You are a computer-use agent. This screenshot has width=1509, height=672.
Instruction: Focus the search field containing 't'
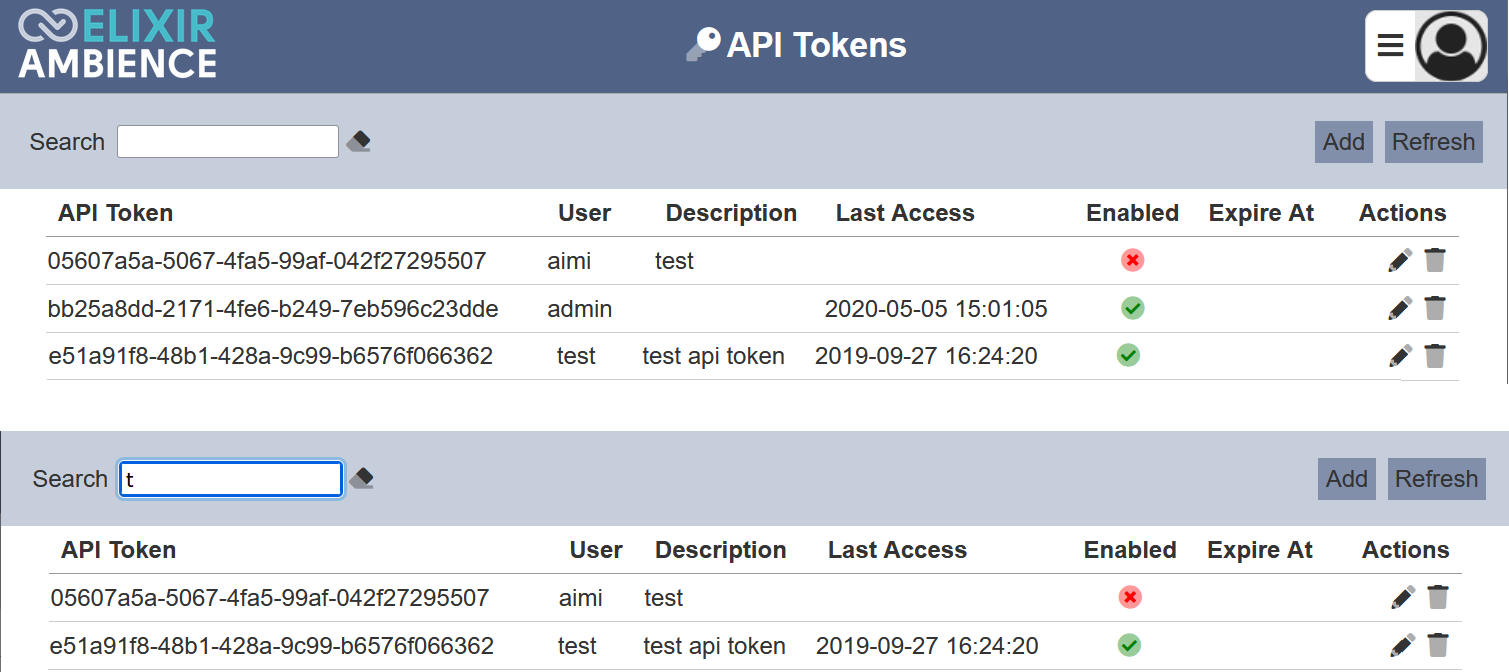pyautogui.click(x=231, y=479)
